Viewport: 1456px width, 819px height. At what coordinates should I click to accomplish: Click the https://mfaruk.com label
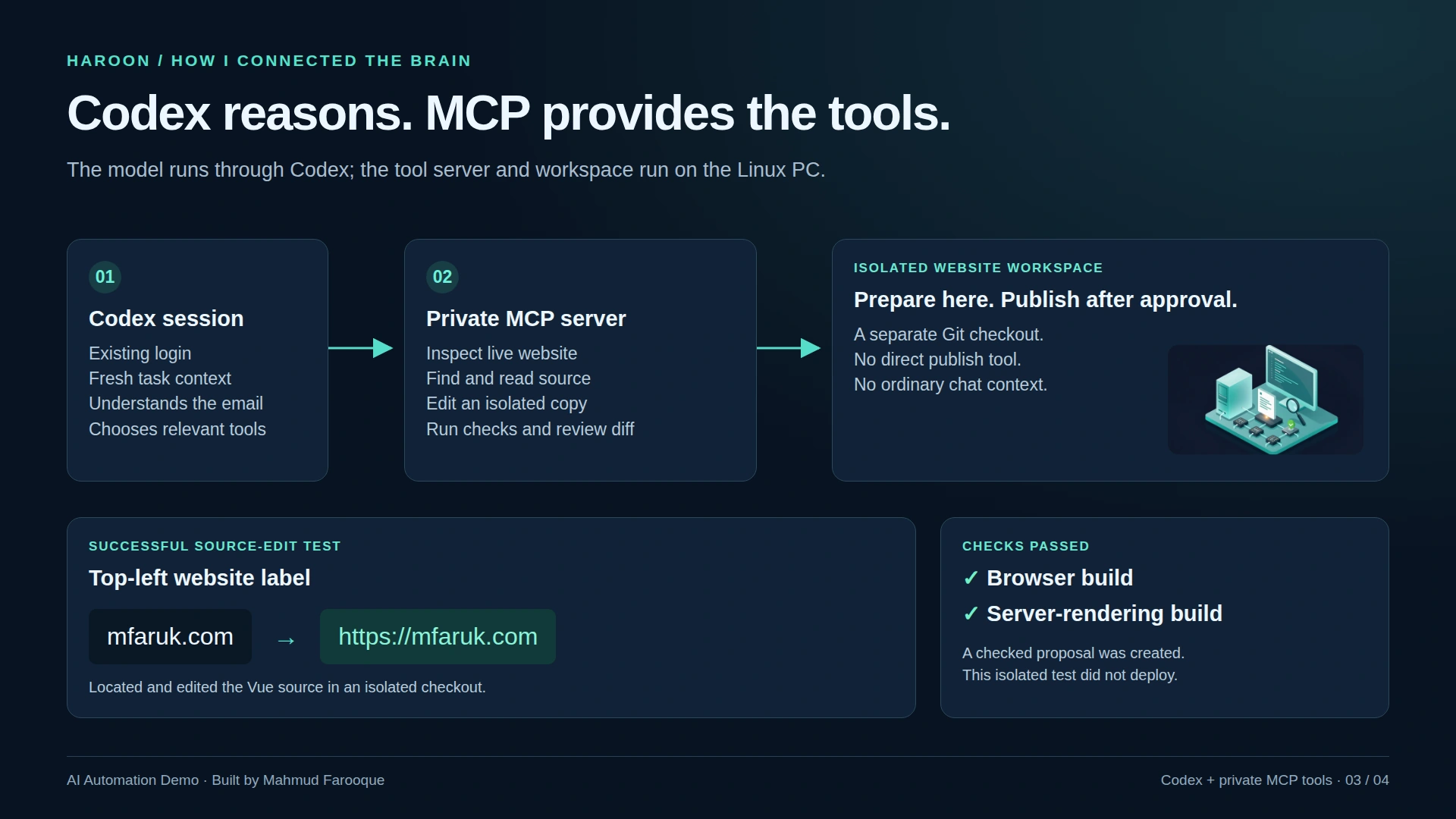(x=438, y=637)
